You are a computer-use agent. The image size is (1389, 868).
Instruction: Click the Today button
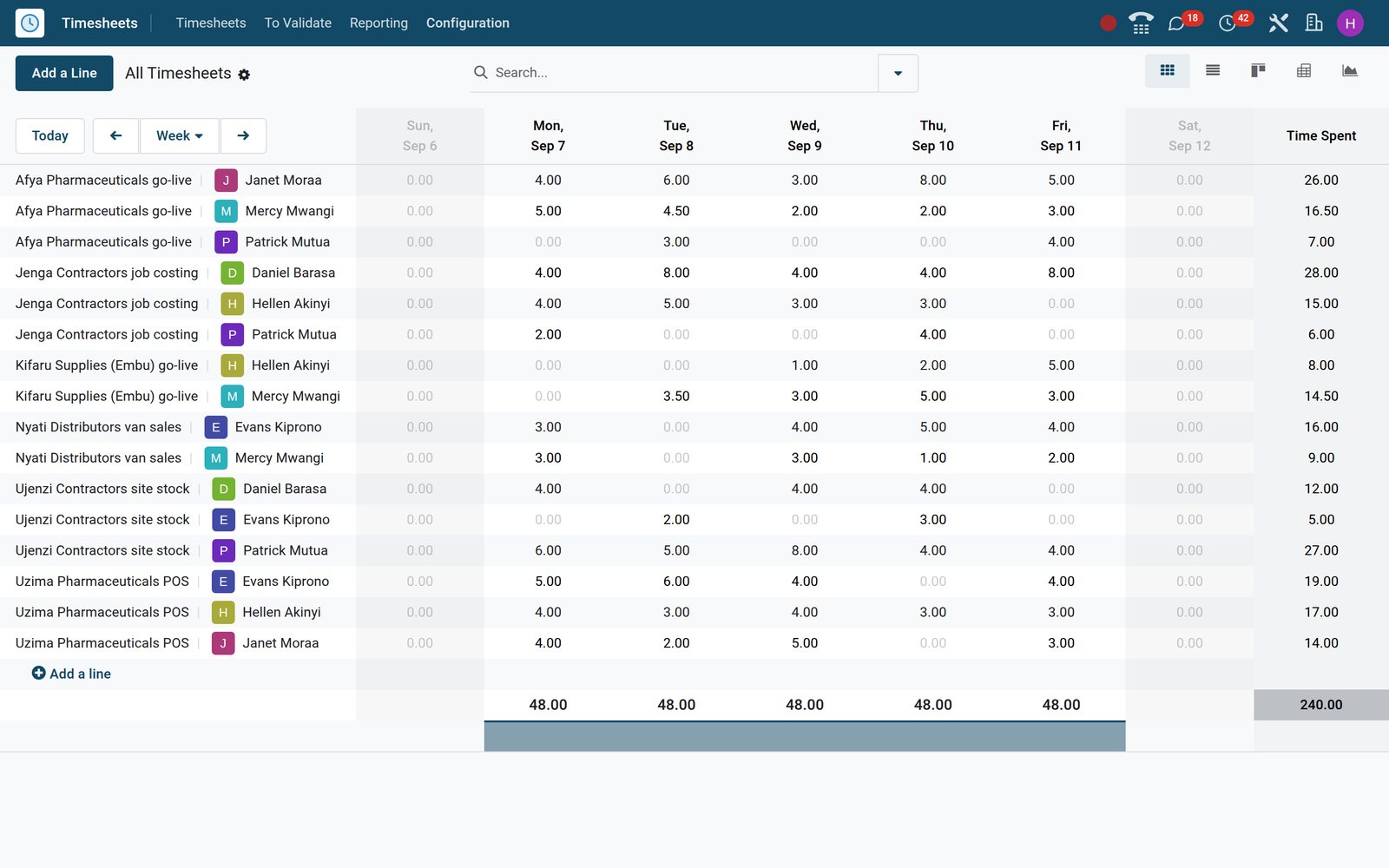click(x=50, y=135)
